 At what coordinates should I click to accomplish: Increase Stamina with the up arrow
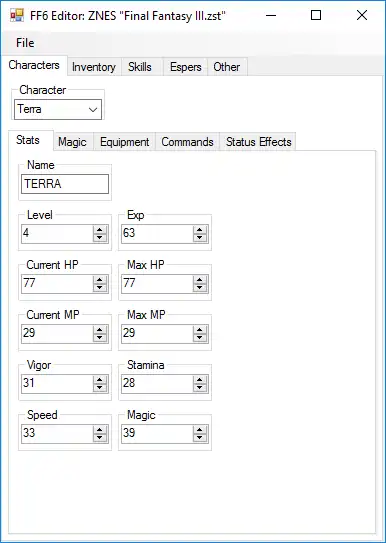[200, 379]
